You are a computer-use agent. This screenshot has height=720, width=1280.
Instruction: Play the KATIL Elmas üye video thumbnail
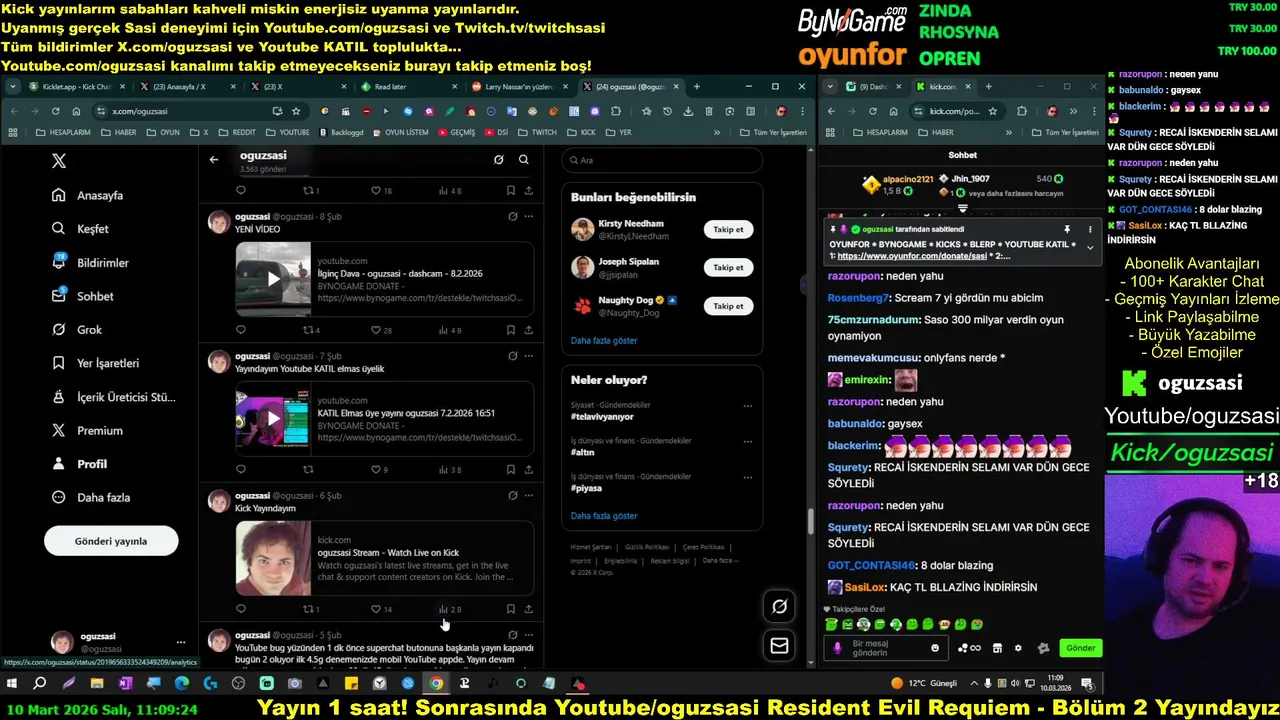(x=273, y=418)
